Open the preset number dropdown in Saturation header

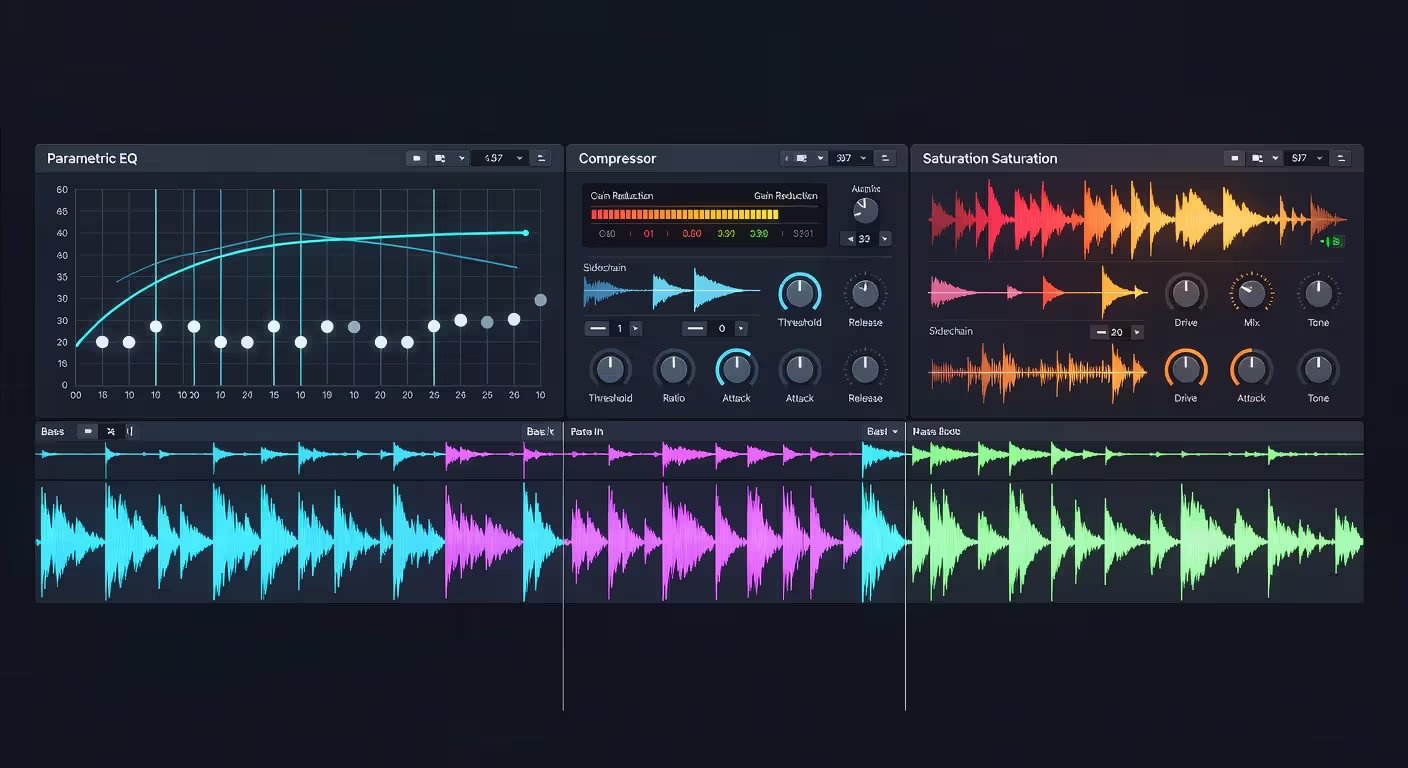click(x=1306, y=158)
